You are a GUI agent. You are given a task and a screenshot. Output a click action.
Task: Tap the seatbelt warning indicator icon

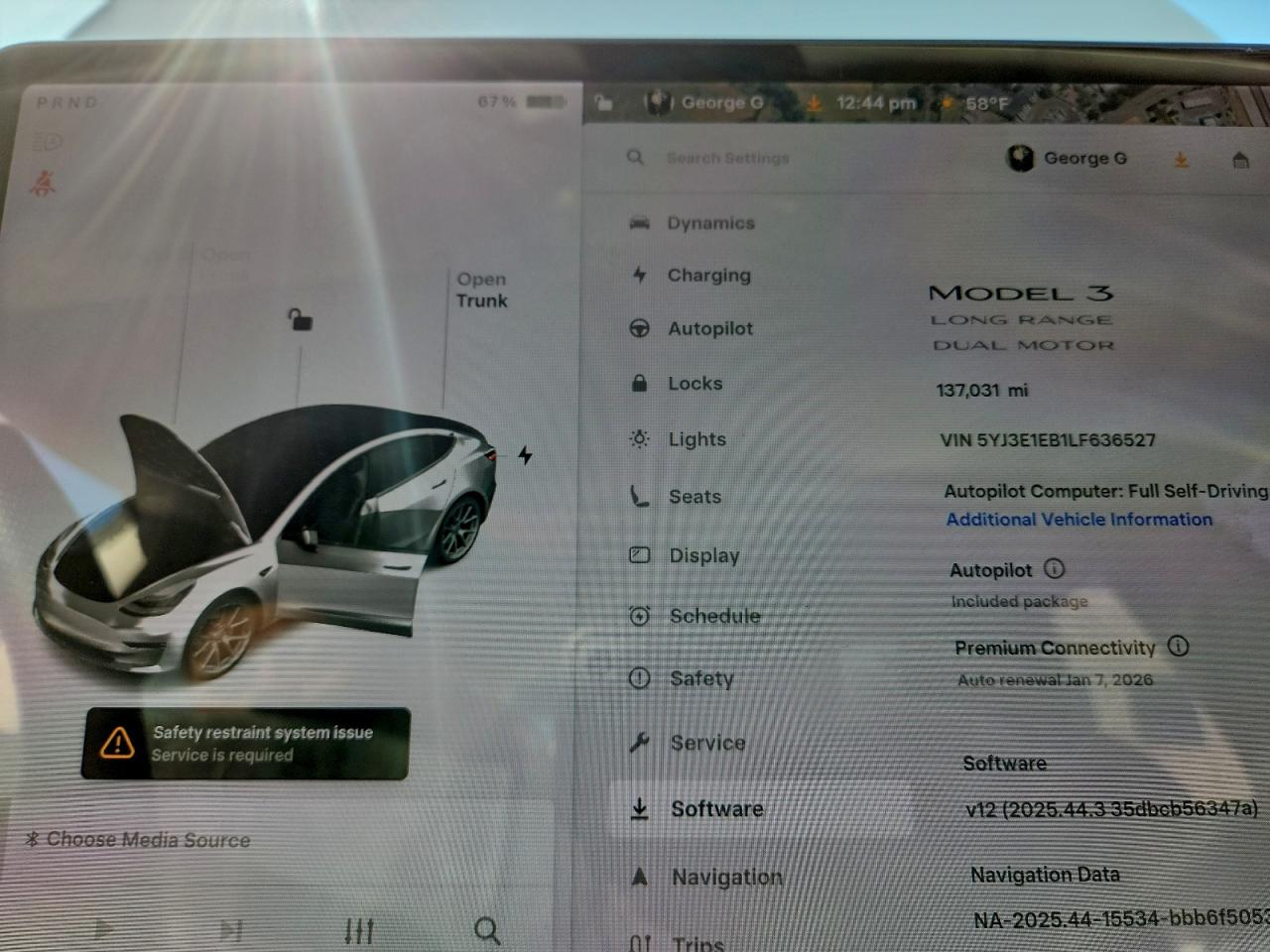(x=43, y=183)
